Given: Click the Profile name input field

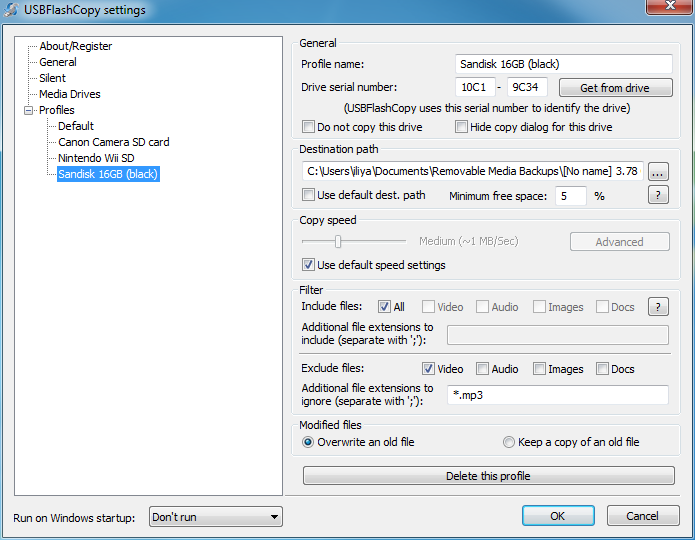Looking at the screenshot, I should (563, 64).
